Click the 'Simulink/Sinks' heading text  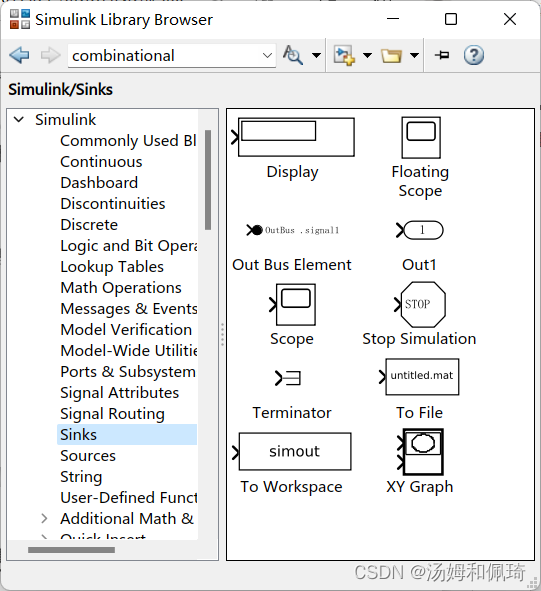coord(60,90)
